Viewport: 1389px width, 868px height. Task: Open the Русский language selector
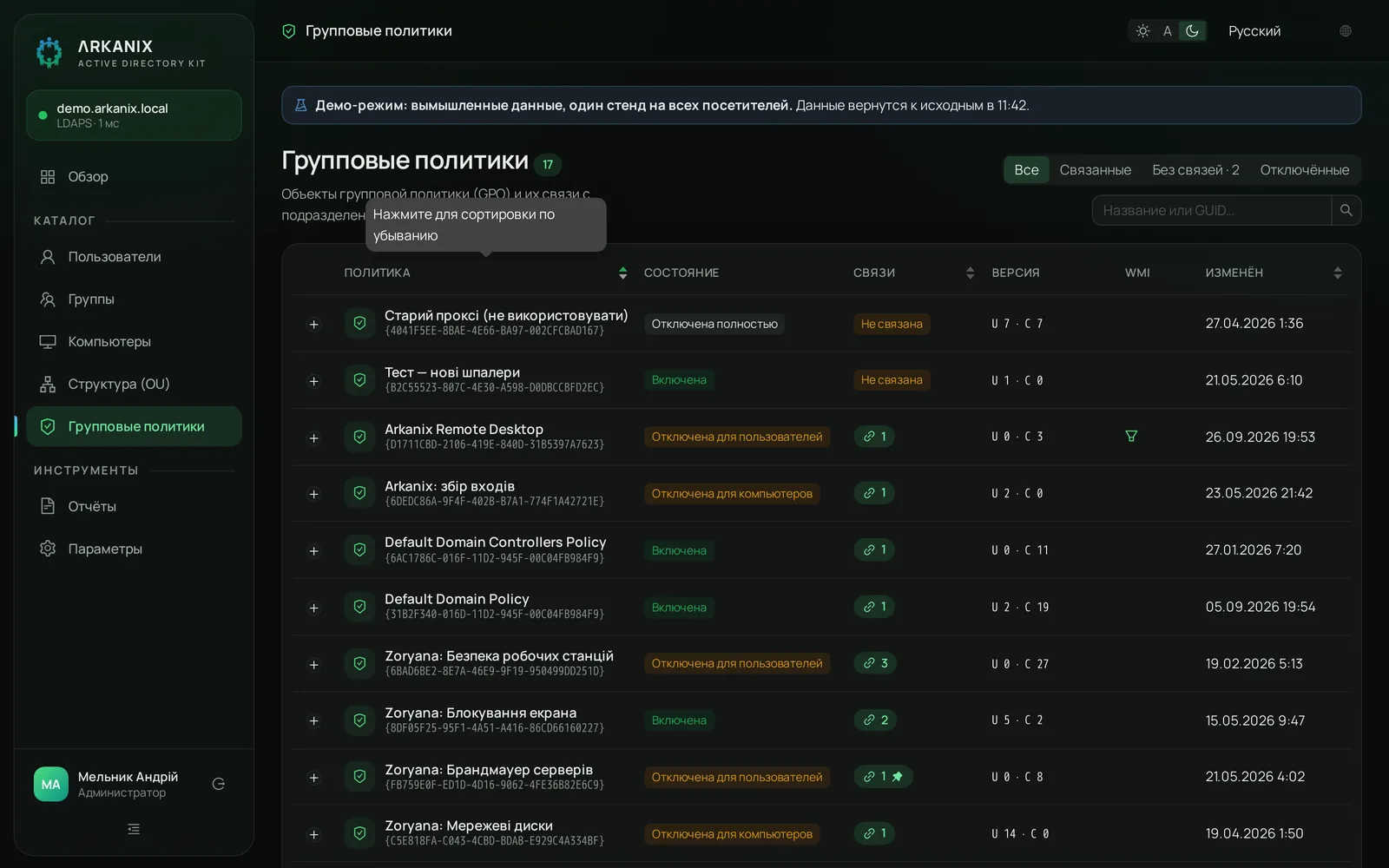tap(1254, 31)
